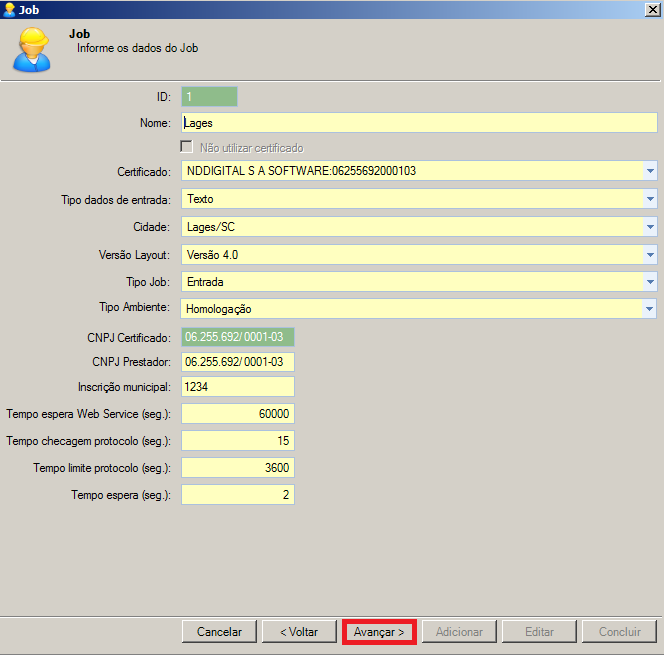Expand the Tipo dados de entrada dropdown
Viewport: 664px width, 655px height.
point(649,199)
